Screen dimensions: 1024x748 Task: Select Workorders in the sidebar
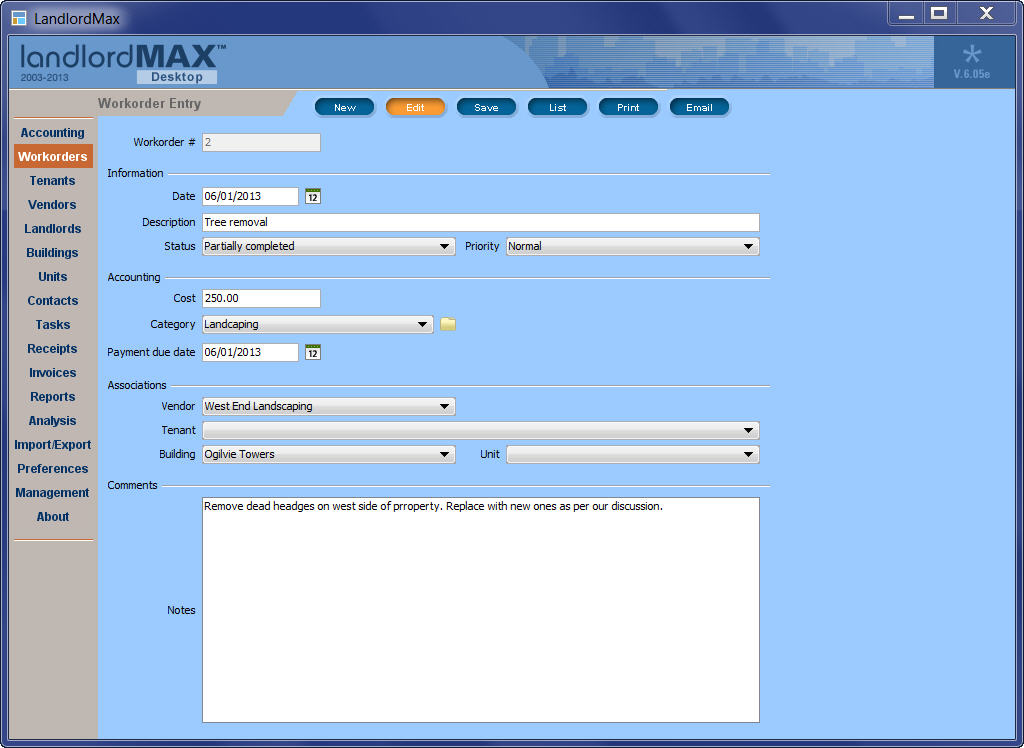53,157
